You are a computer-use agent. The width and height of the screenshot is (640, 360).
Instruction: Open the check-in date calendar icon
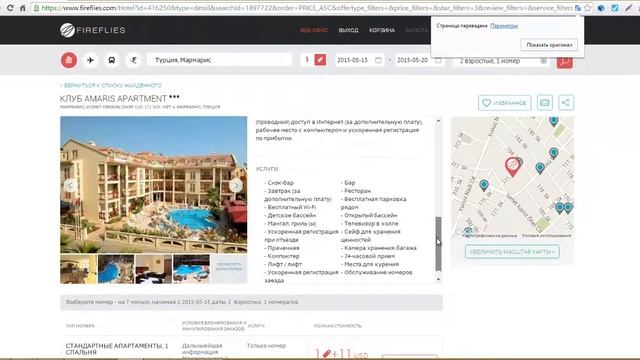(x=378, y=60)
